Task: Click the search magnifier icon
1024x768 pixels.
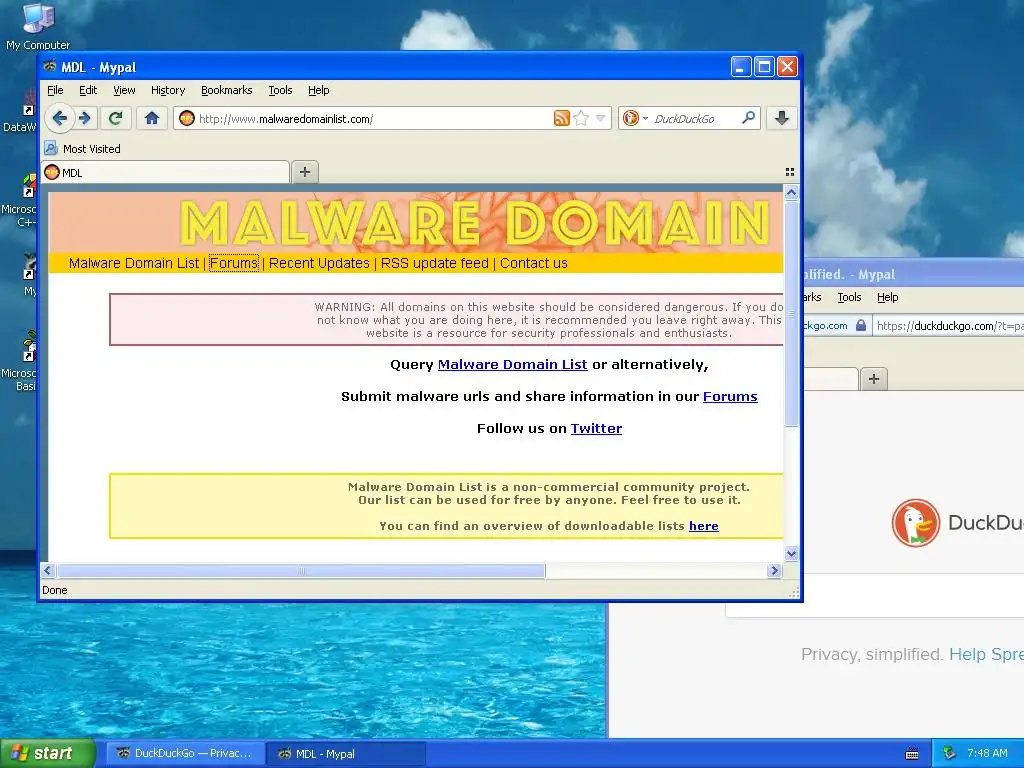Action: click(748, 118)
